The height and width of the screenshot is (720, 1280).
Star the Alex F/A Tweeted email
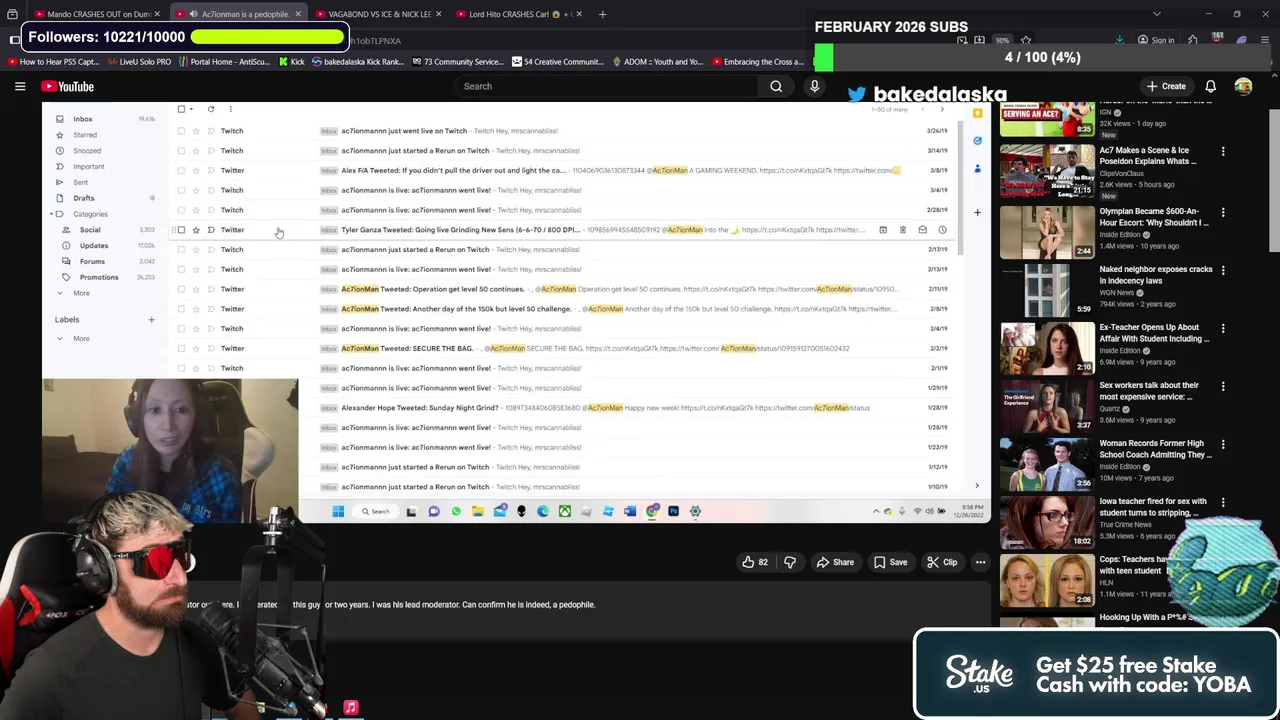click(x=196, y=170)
